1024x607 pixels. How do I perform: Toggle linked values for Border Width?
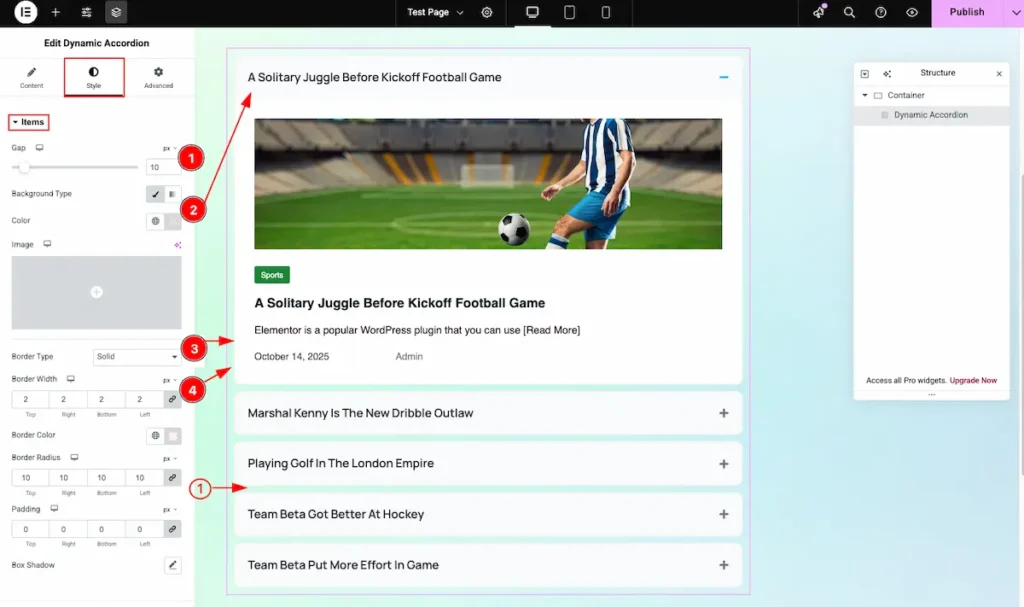coord(172,399)
